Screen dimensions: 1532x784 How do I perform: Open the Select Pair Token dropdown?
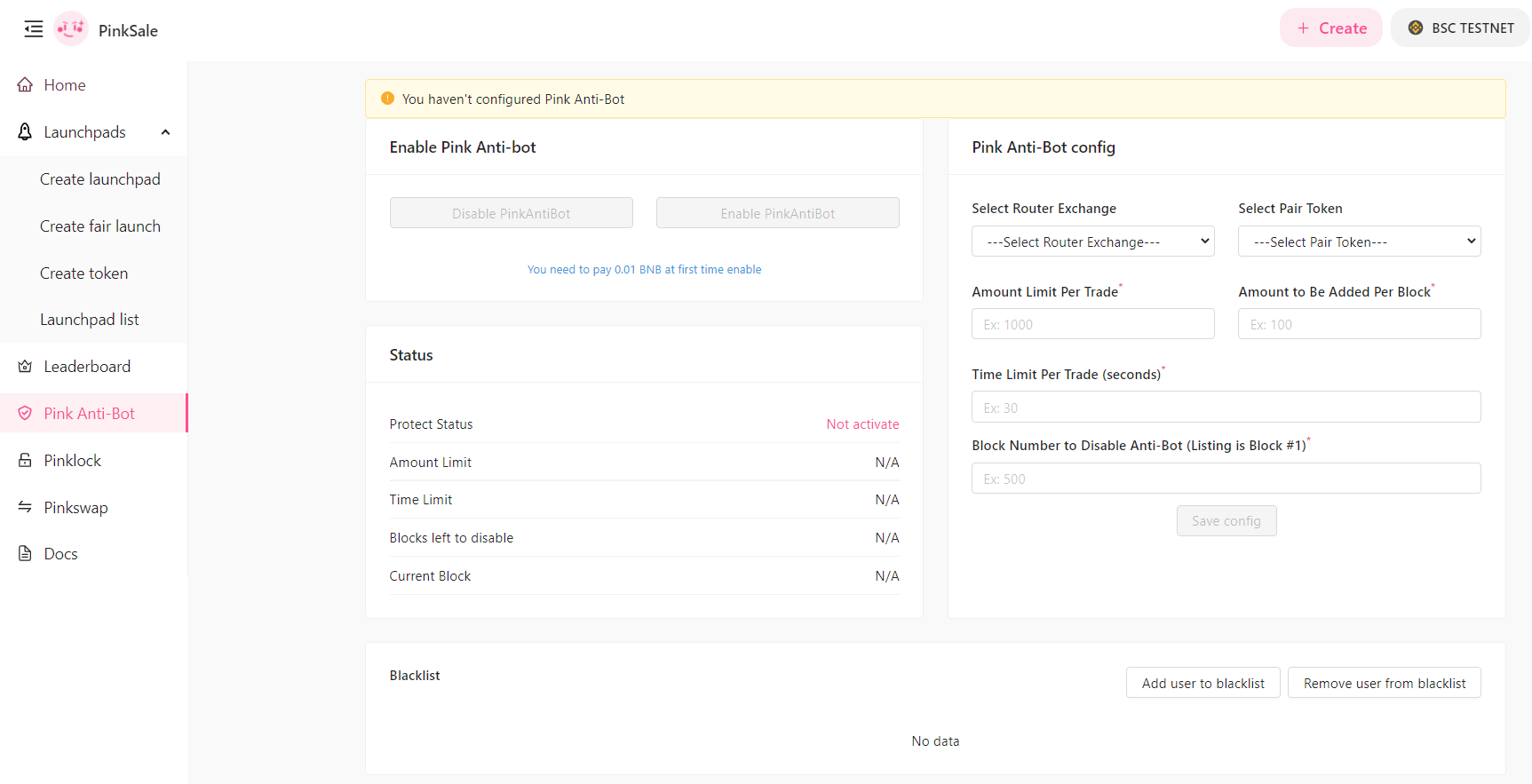coord(1359,242)
